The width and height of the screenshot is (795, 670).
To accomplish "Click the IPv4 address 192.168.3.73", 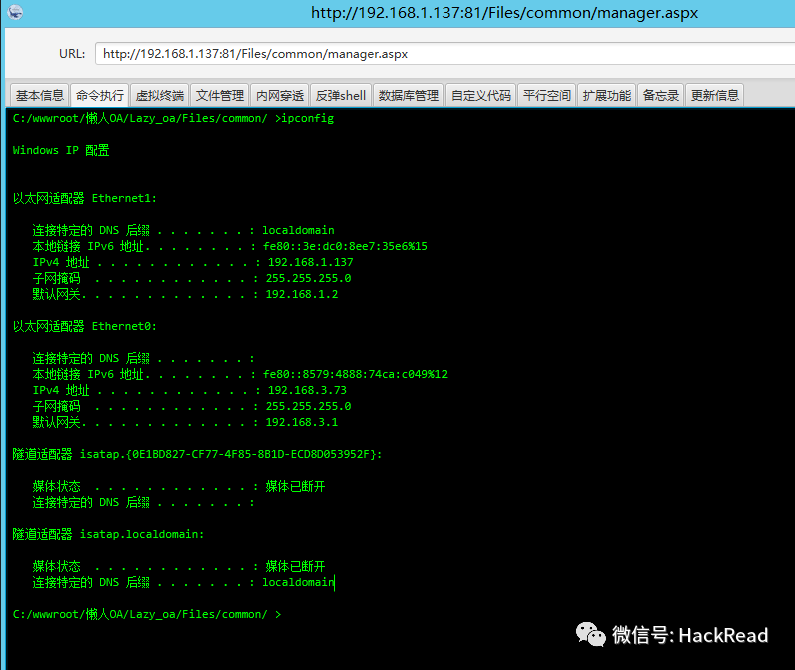I will [x=307, y=390].
